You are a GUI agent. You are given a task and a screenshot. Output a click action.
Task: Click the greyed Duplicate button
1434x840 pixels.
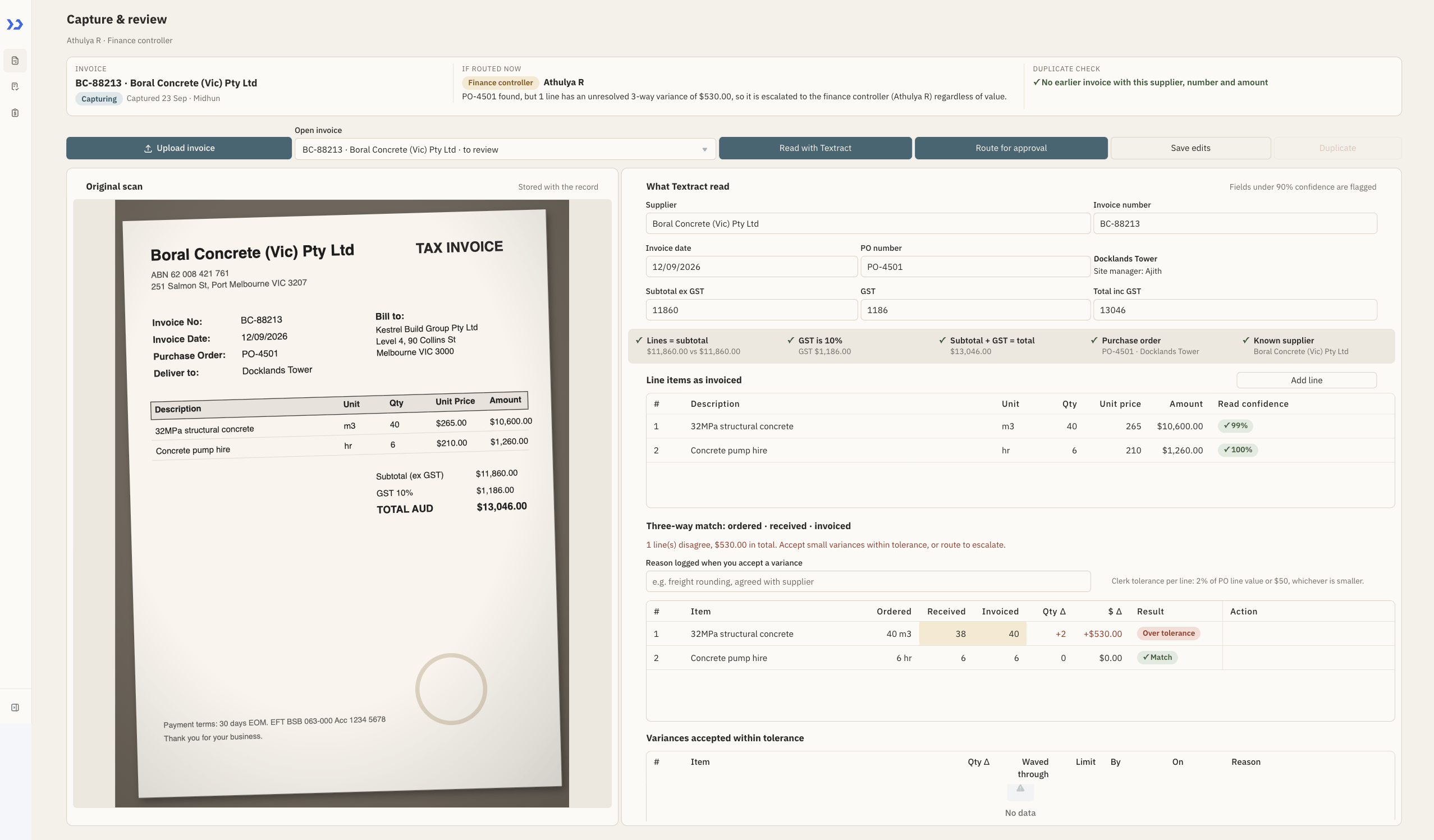tap(1337, 148)
